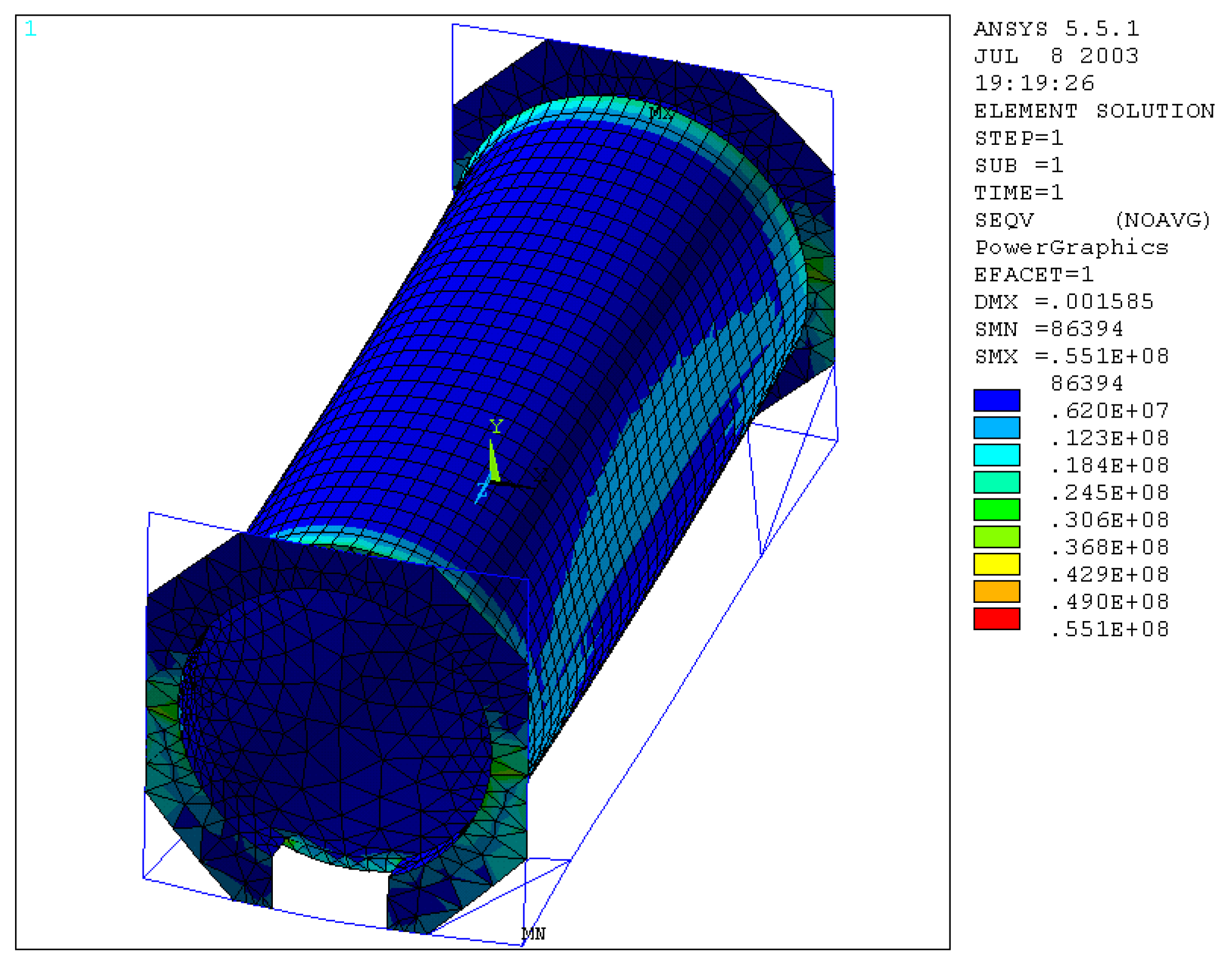The width and height of the screenshot is (1232, 965).
Task: Click the MX maximum stress marker
Action: (660, 113)
